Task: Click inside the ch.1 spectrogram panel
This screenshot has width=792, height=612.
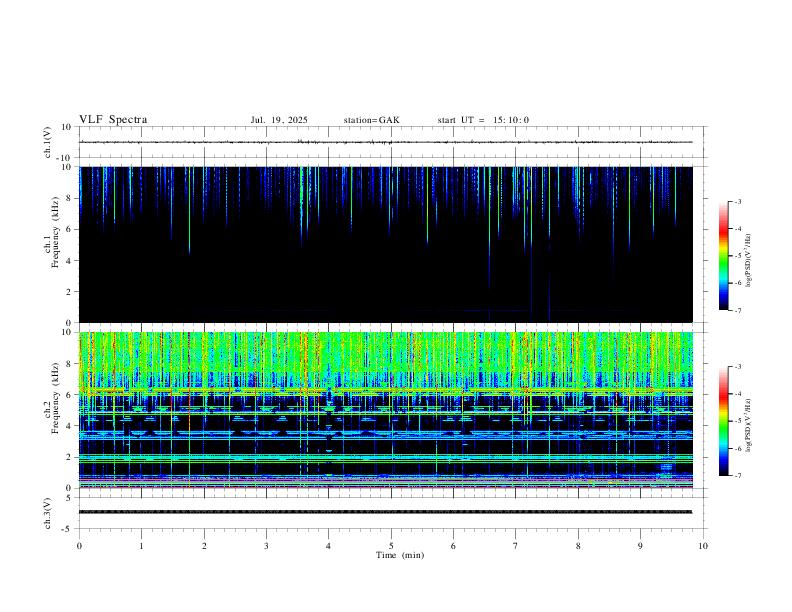Action: point(385,244)
